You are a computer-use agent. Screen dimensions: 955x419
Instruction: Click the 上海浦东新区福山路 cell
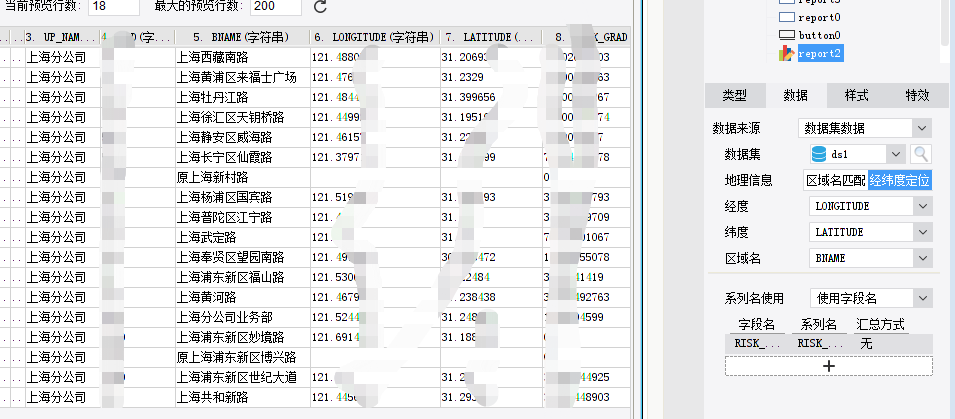242,278
